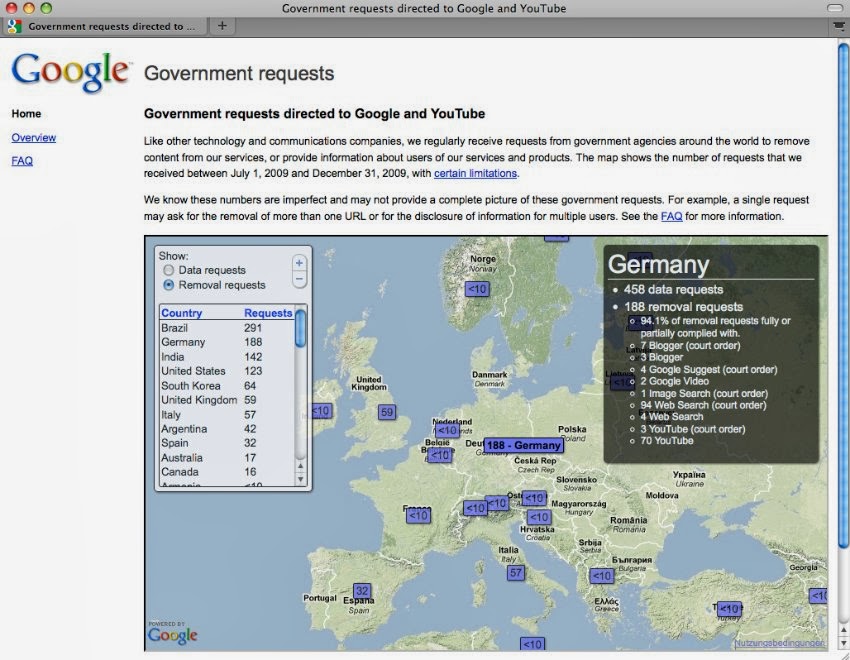The image size is (850, 660).
Task: Select the Removal requests radio button
Action: click(169, 285)
